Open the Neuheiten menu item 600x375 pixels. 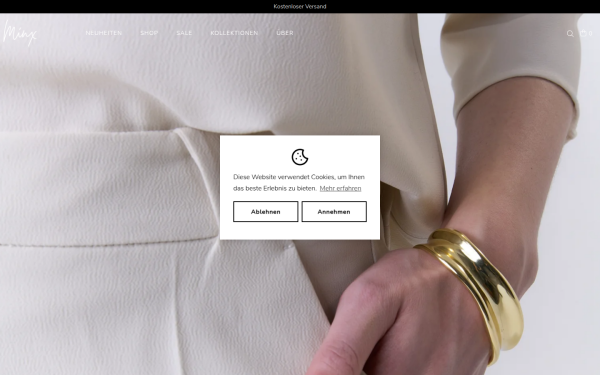pyautogui.click(x=104, y=33)
